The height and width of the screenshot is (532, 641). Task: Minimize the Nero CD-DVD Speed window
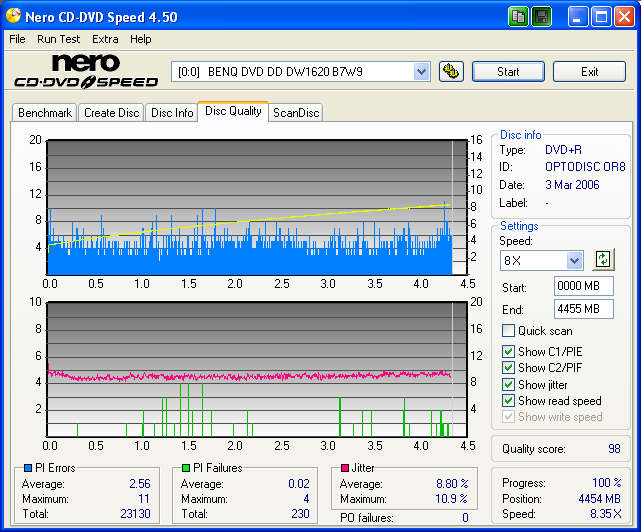click(578, 17)
